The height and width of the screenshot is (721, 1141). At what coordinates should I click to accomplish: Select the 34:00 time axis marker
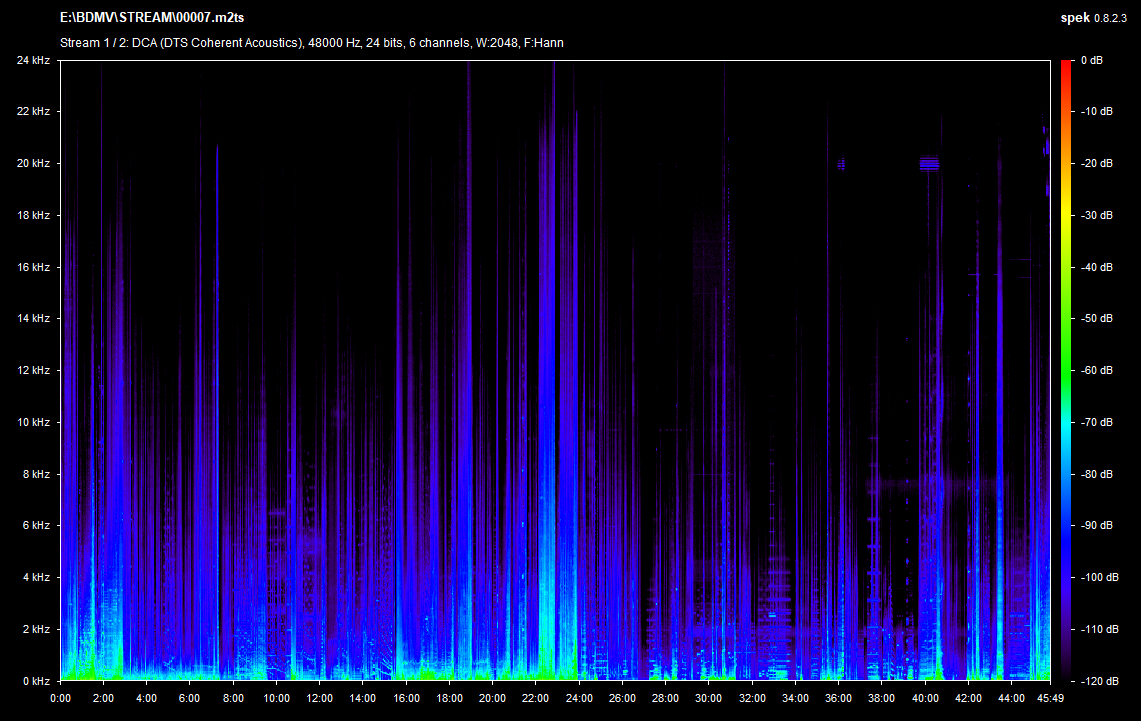(795, 698)
